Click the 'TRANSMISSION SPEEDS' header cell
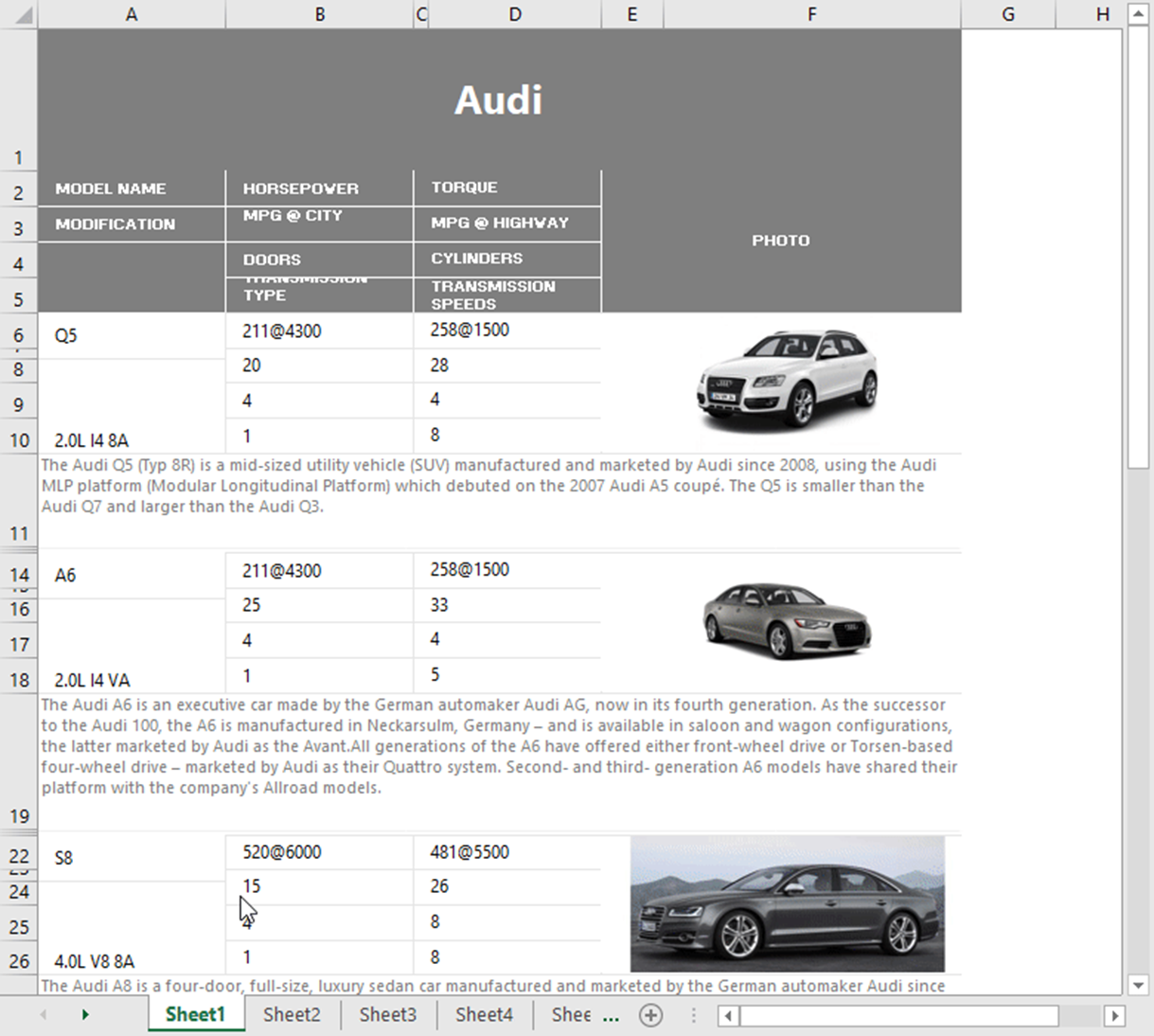Image resolution: width=1154 pixels, height=1036 pixels. coord(507,295)
